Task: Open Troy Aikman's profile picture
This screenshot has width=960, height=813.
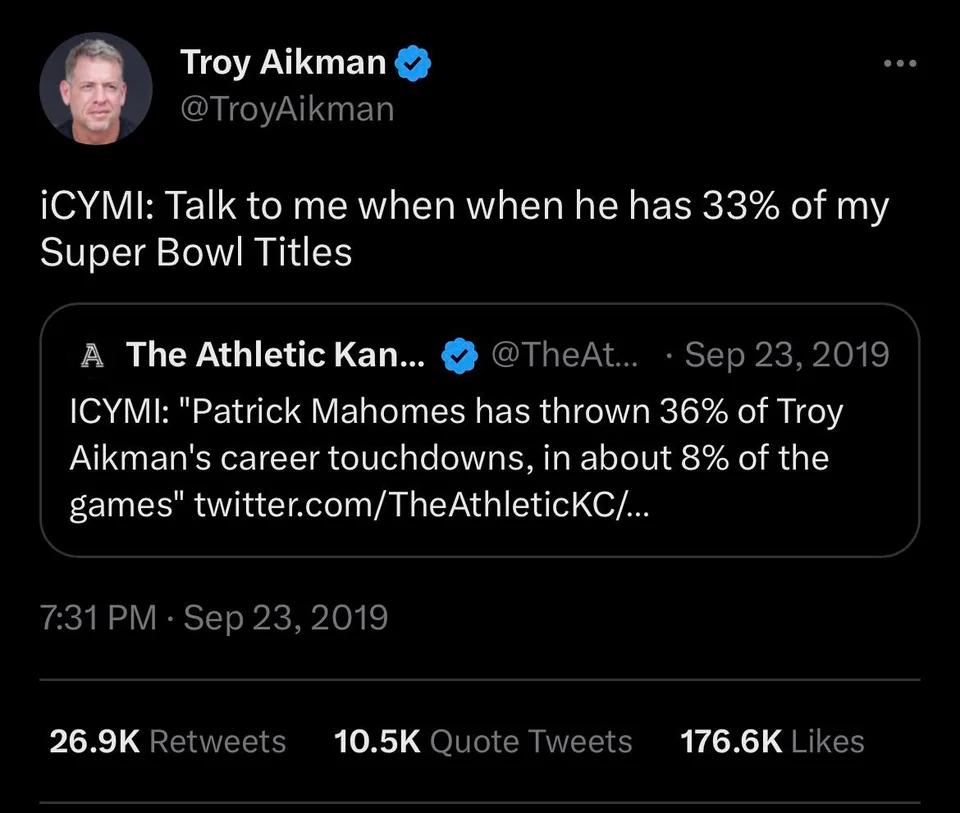Action: [95, 88]
